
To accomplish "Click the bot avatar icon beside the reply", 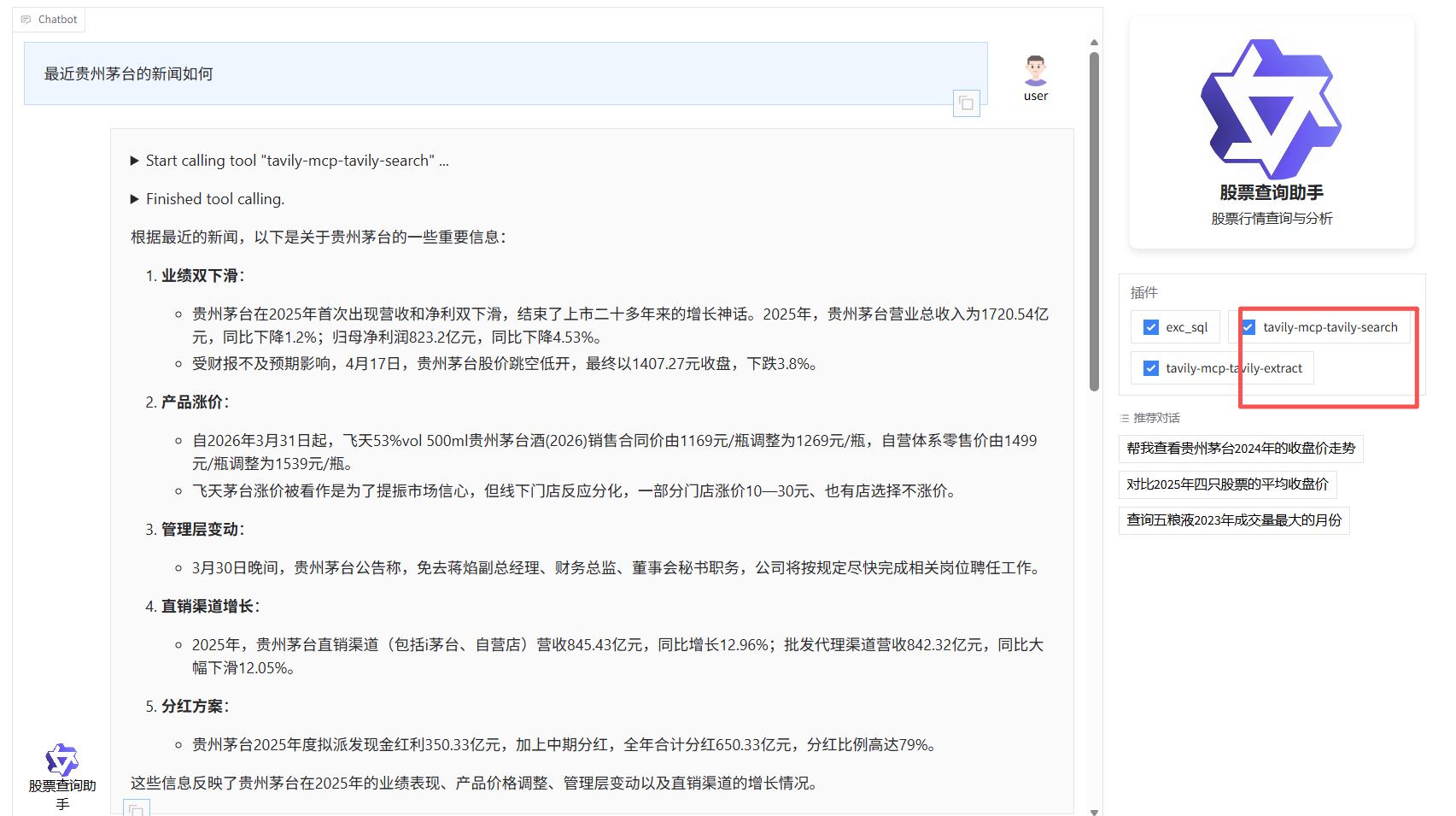I will click(61, 759).
